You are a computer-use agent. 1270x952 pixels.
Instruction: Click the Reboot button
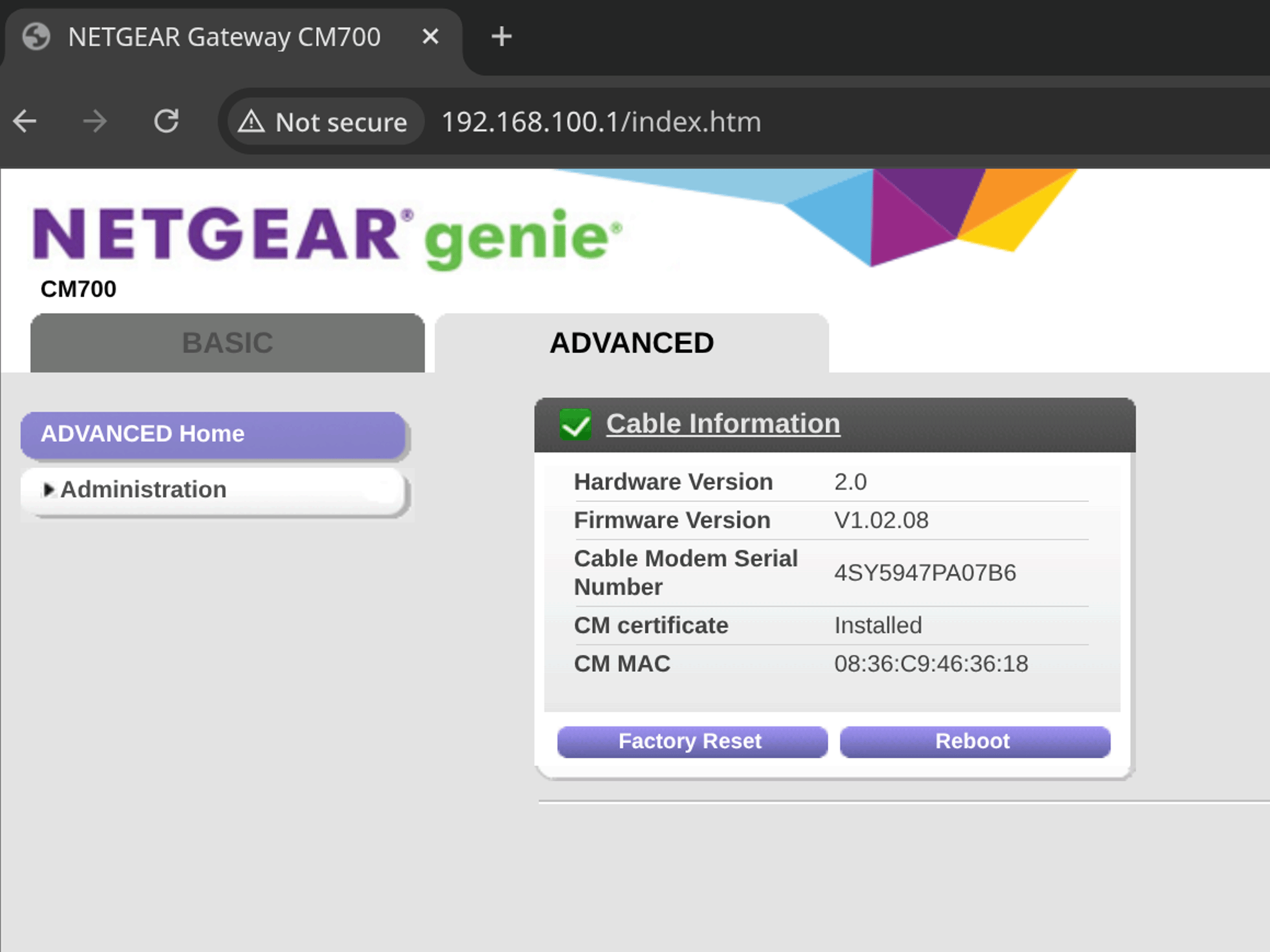coord(975,741)
